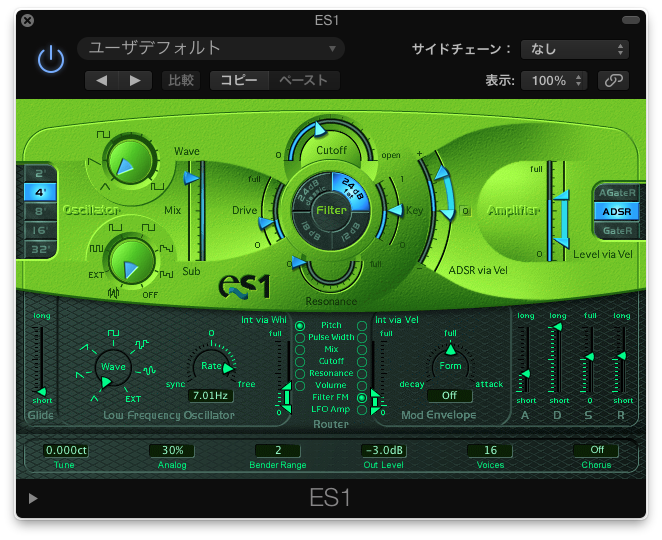Click the 比較 compare button

coord(181,80)
